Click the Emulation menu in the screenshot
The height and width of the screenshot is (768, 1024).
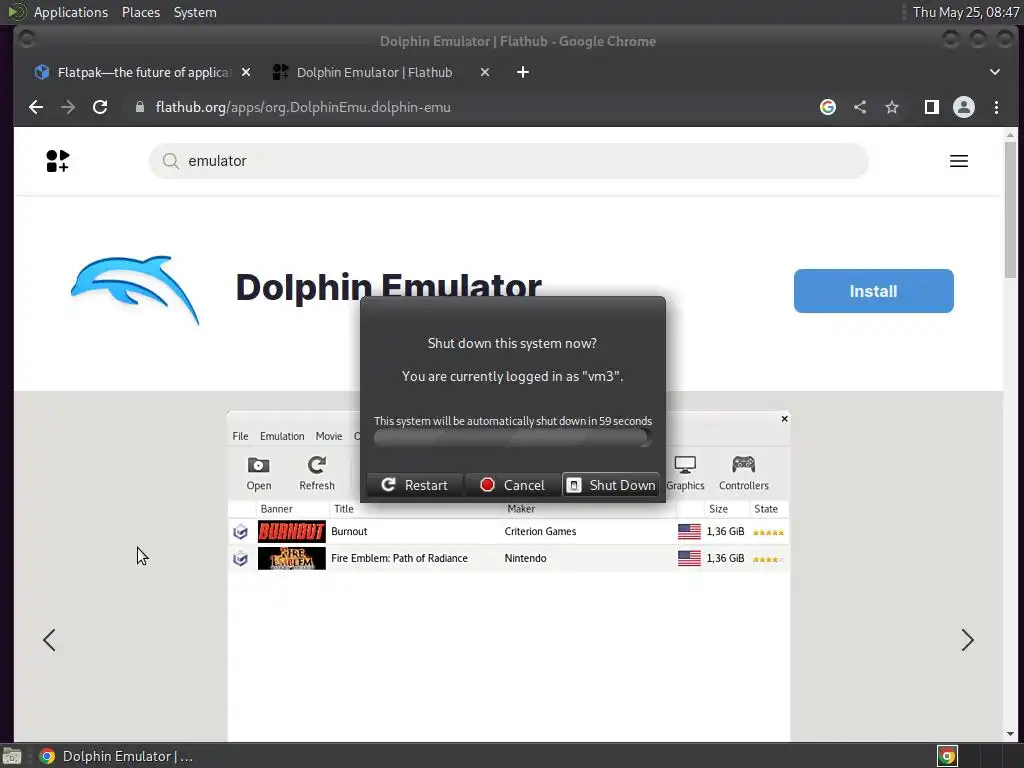(282, 436)
